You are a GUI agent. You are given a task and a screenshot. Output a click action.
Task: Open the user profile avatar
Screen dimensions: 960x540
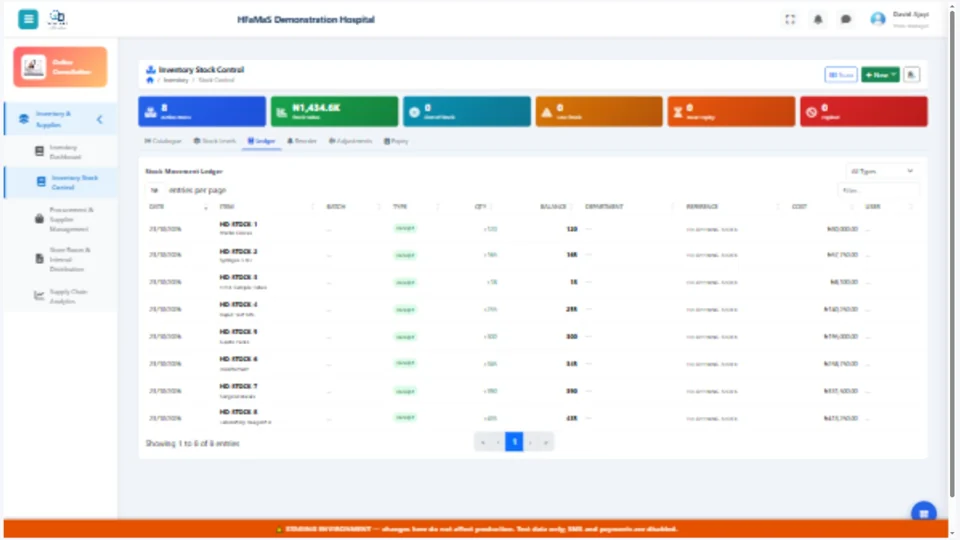point(878,20)
